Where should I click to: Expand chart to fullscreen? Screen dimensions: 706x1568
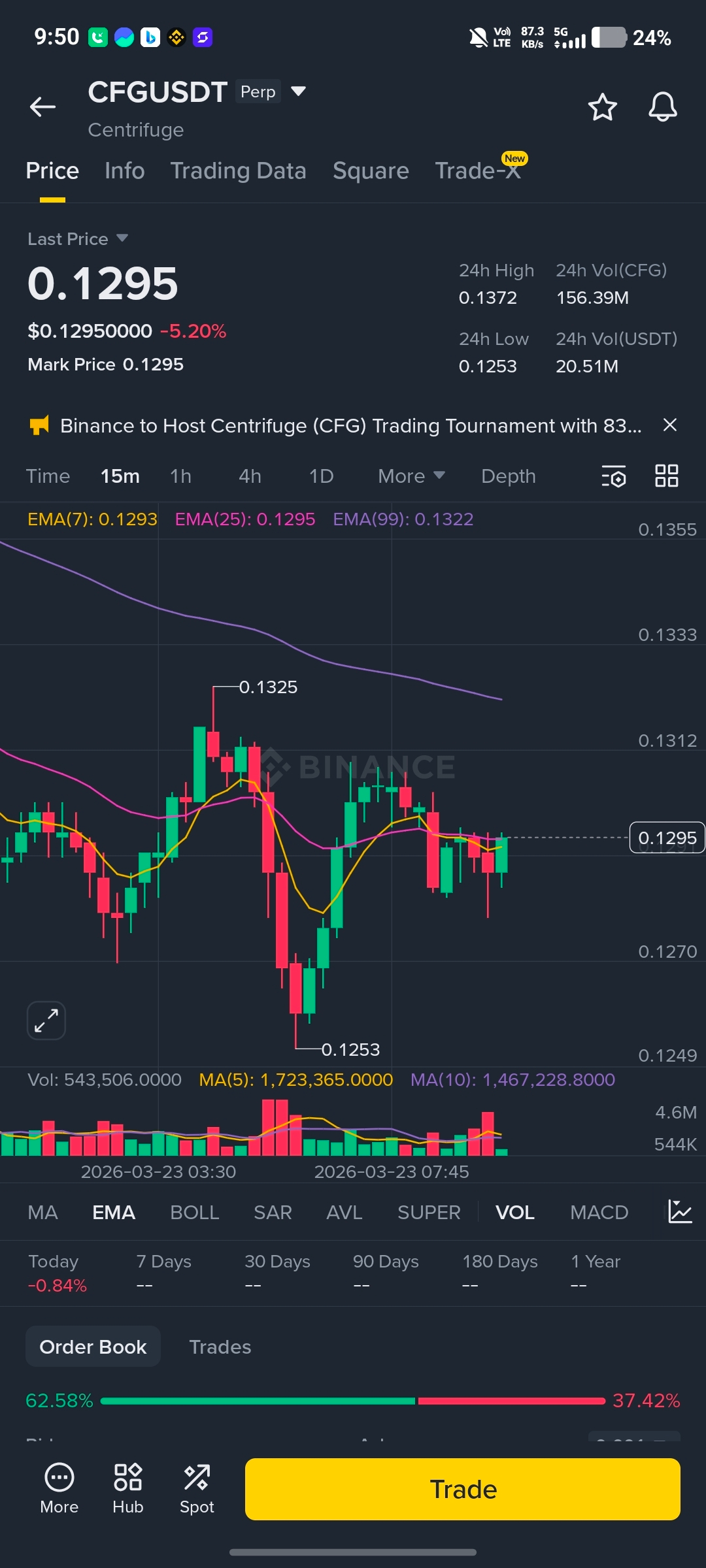46,1020
